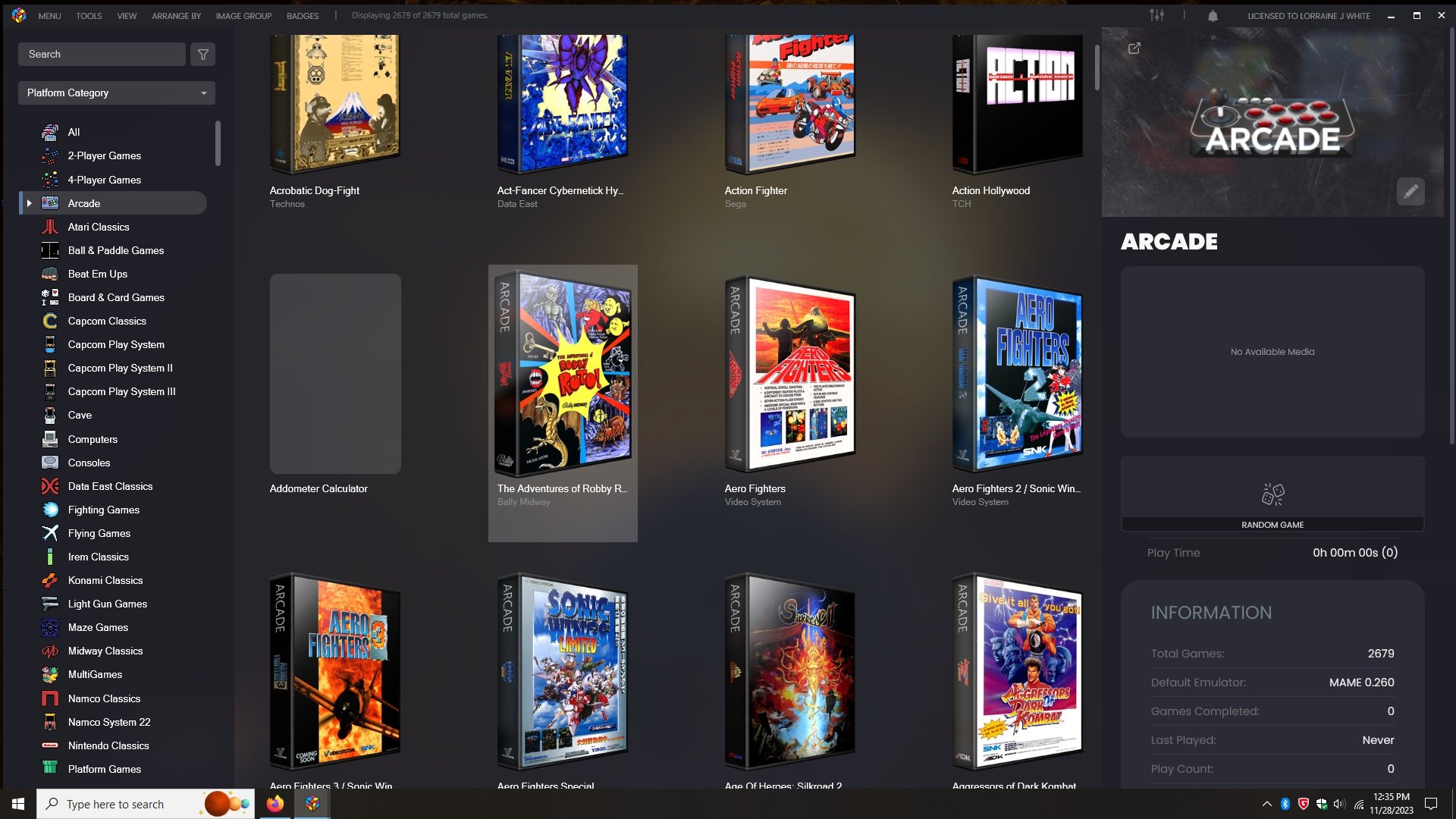Click Windows taskbar search box
1456x819 pixels.
pos(146,804)
